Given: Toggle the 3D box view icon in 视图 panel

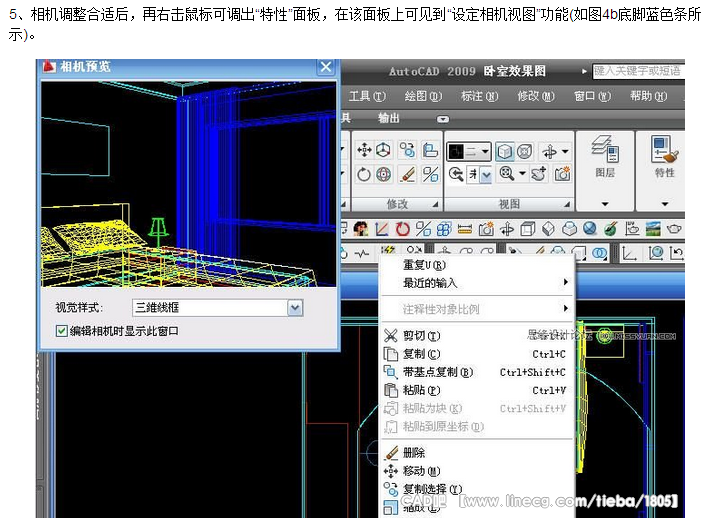Looking at the screenshot, I should coord(505,151).
